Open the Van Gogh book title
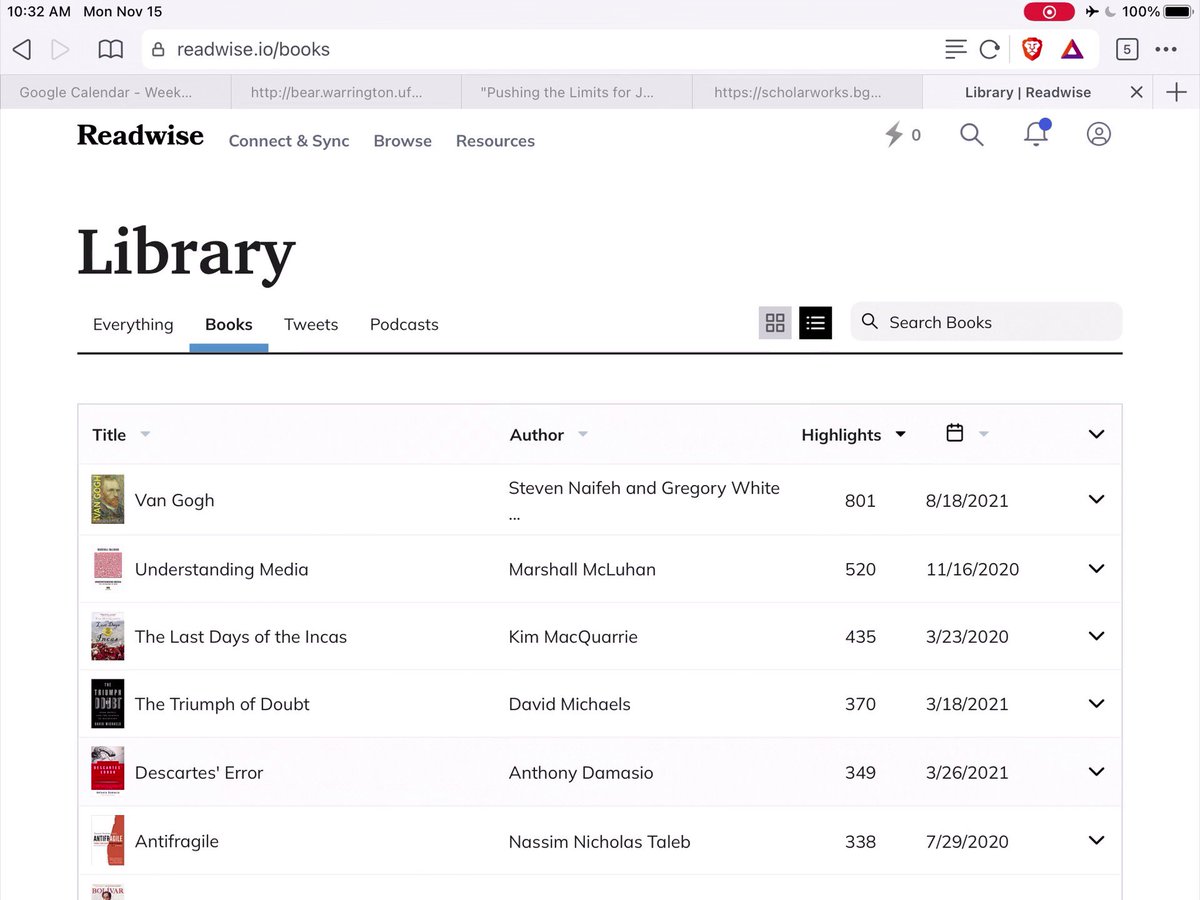This screenshot has height=900, width=1200. tap(175, 500)
